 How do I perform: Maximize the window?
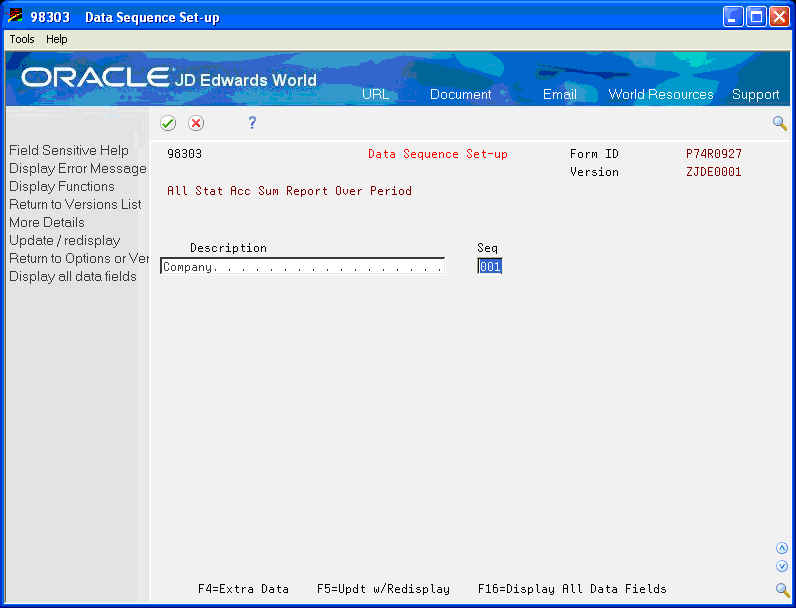point(756,17)
